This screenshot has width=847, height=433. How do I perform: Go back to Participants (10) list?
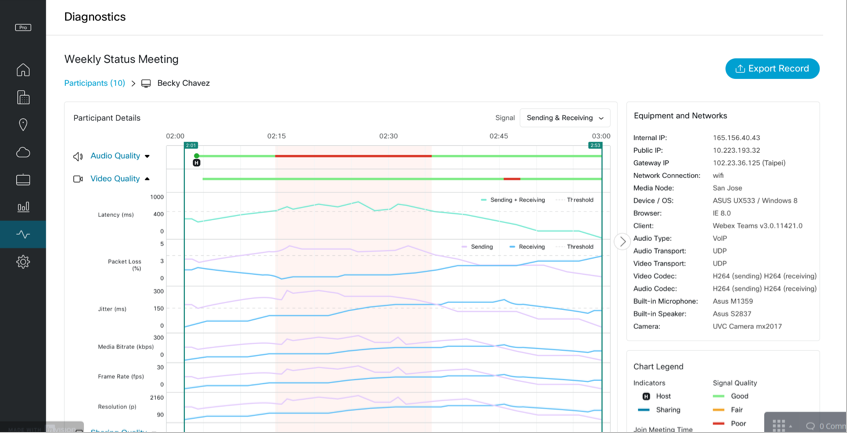[95, 83]
